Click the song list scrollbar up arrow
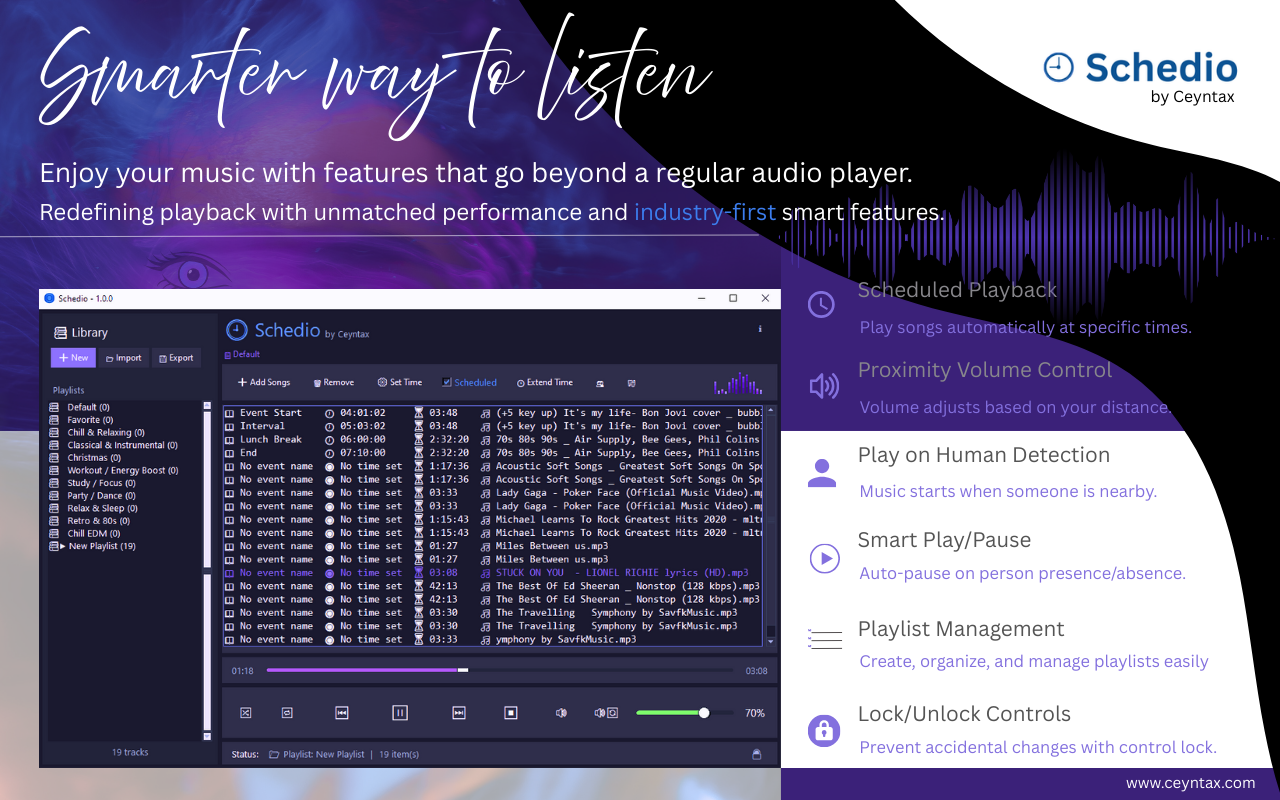Image resolution: width=1280 pixels, height=800 pixels. [x=770, y=410]
